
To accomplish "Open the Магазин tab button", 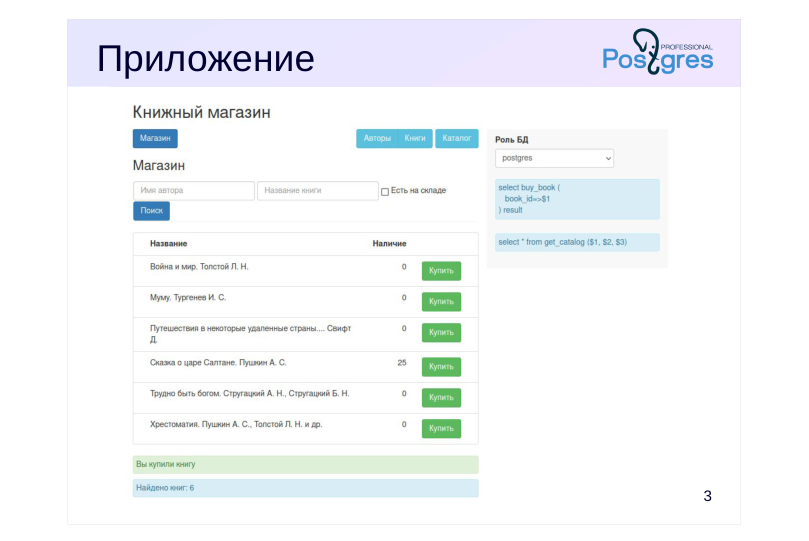I will click(155, 138).
